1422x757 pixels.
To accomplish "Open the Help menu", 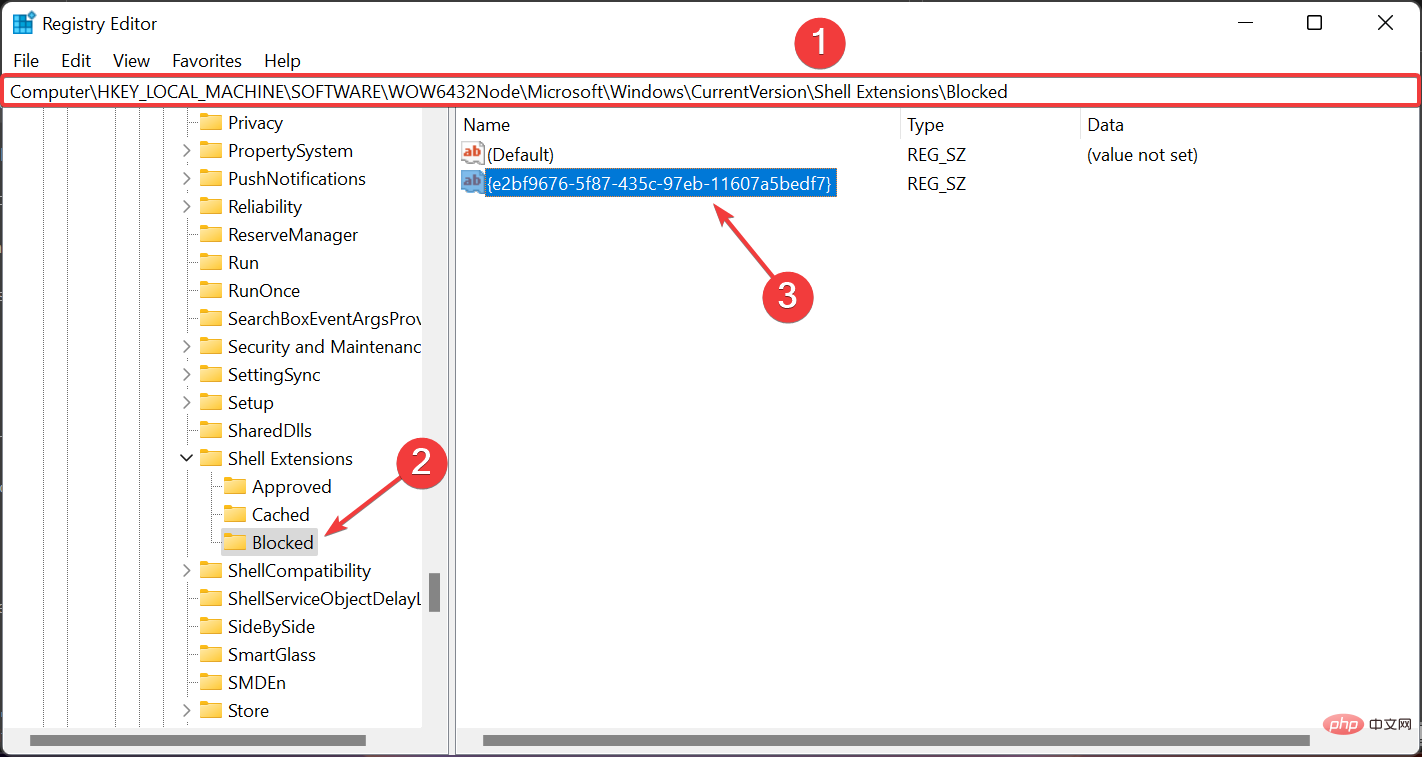I will [x=282, y=61].
